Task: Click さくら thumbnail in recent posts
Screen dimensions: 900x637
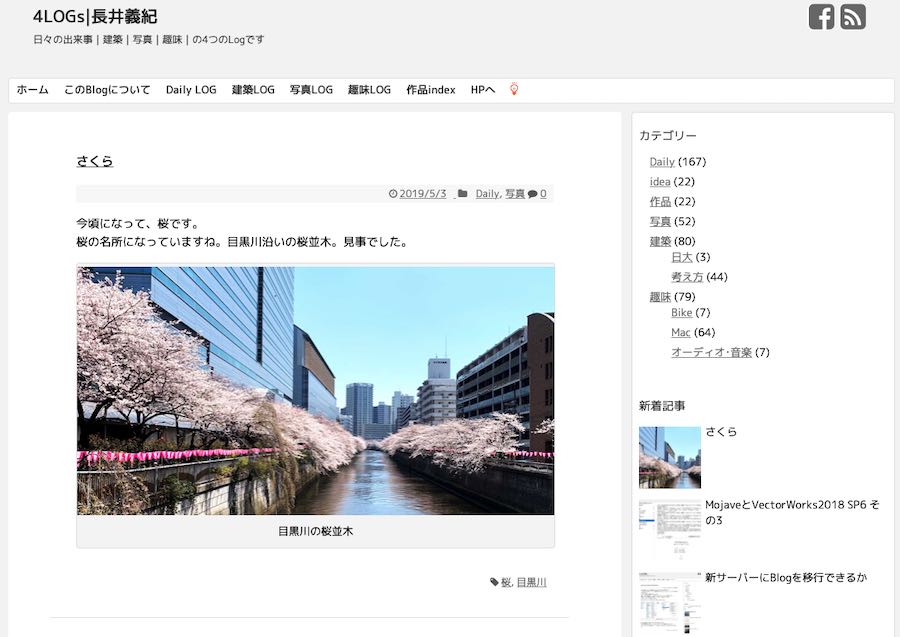Action: pos(670,457)
